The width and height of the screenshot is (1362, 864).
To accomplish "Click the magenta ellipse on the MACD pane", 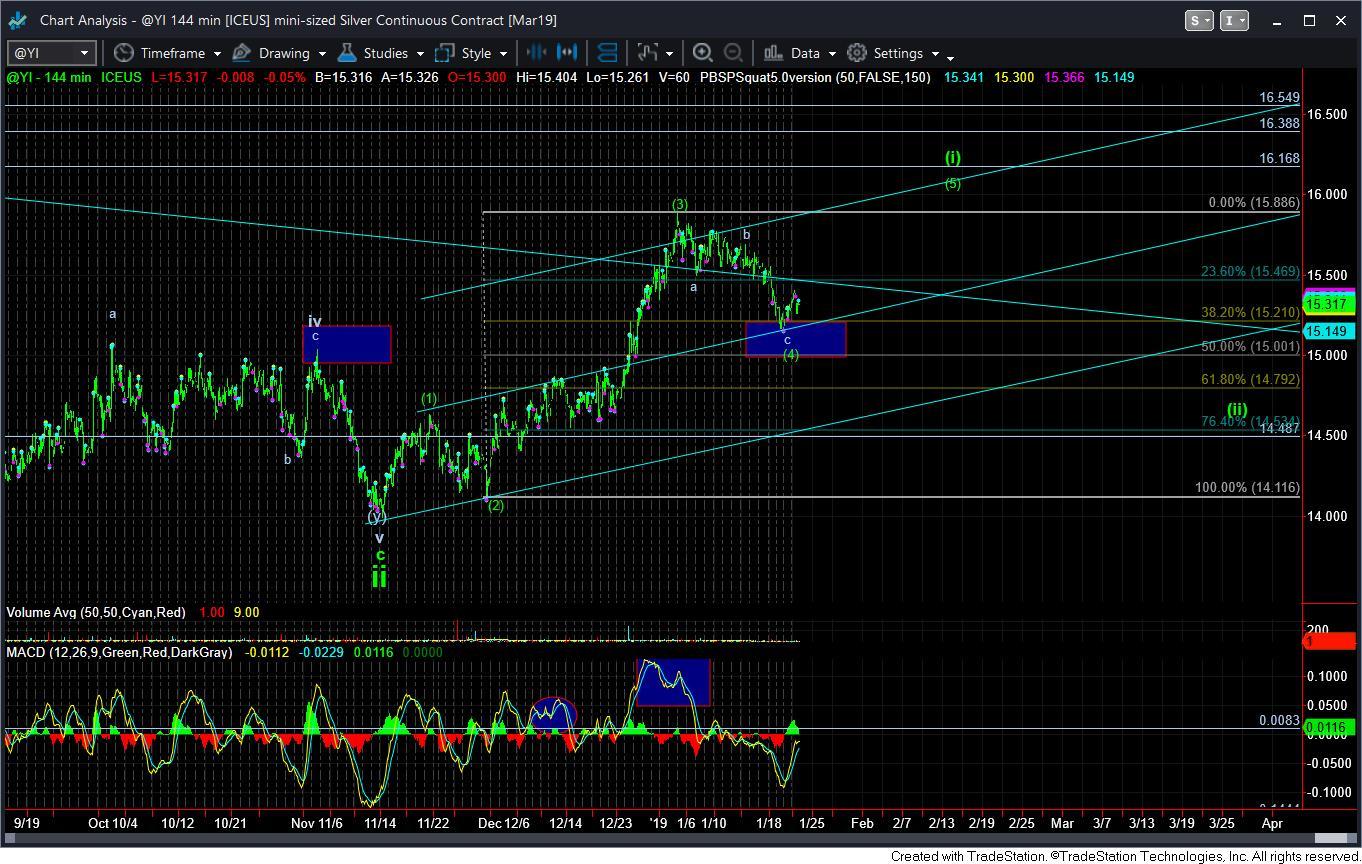I will (554, 712).
